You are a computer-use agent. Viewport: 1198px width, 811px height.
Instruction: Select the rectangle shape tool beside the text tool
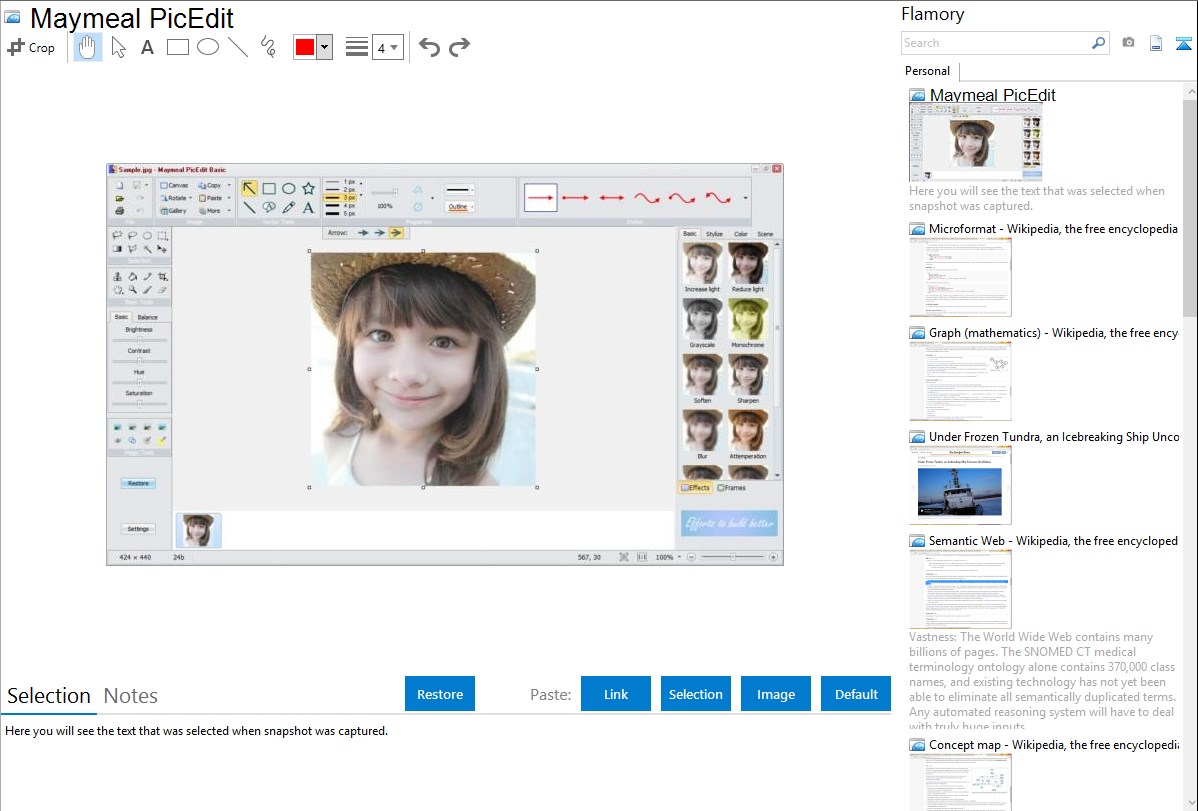pyautogui.click(x=177, y=47)
